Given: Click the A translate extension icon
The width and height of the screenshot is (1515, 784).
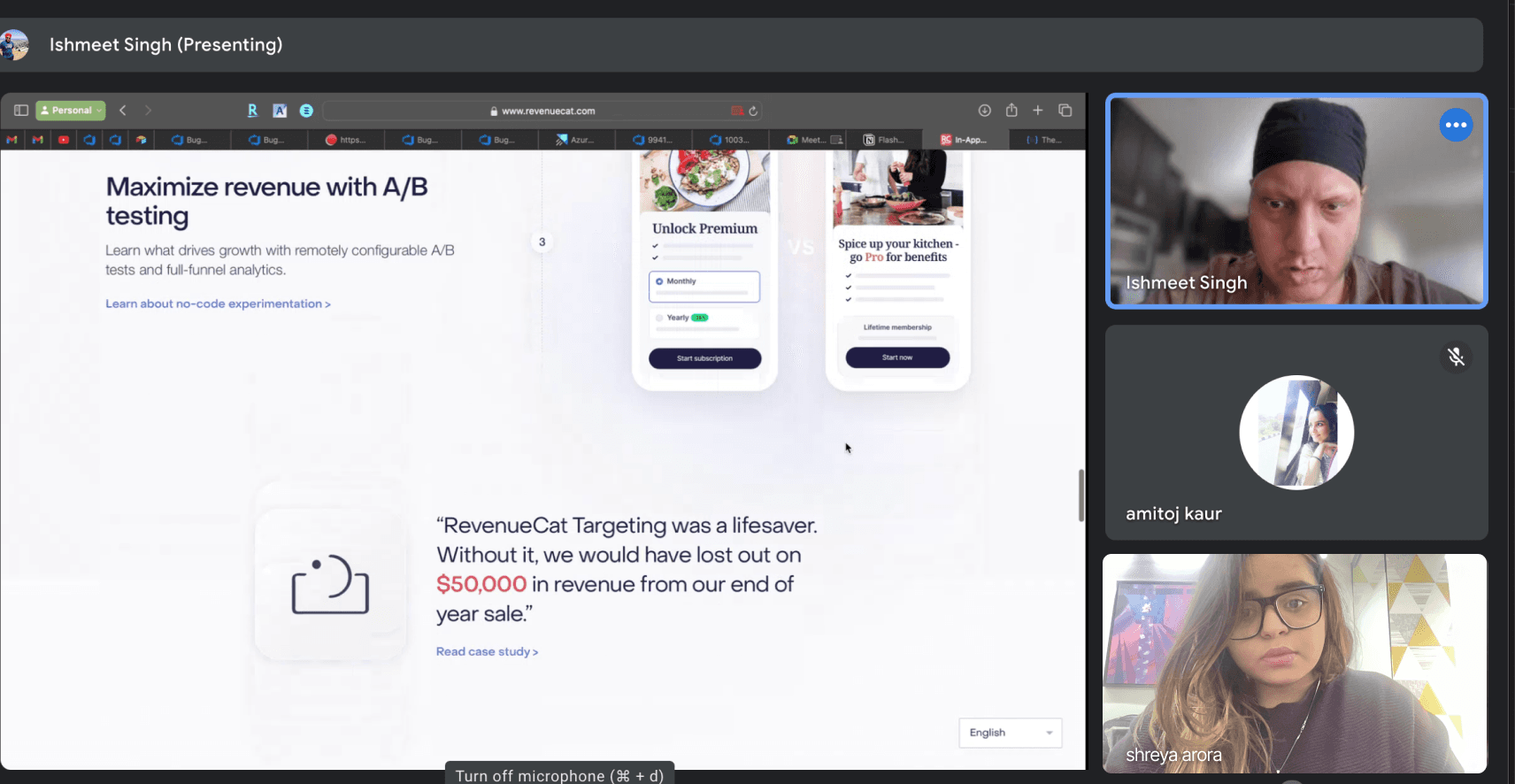Looking at the screenshot, I should click(280, 111).
